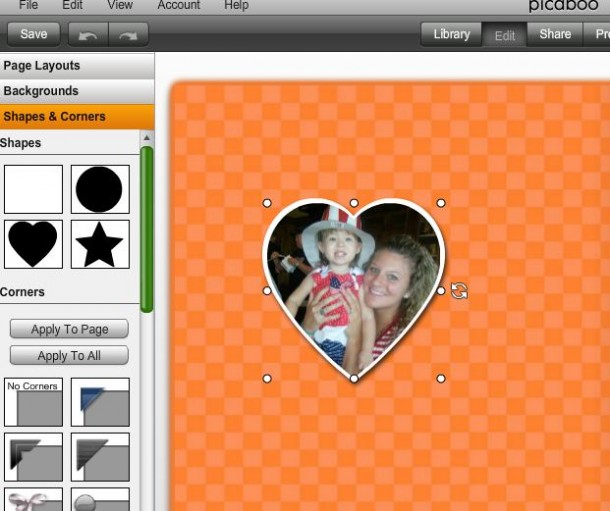Expand the Backgrounds panel
The image size is (610, 511).
77,91
